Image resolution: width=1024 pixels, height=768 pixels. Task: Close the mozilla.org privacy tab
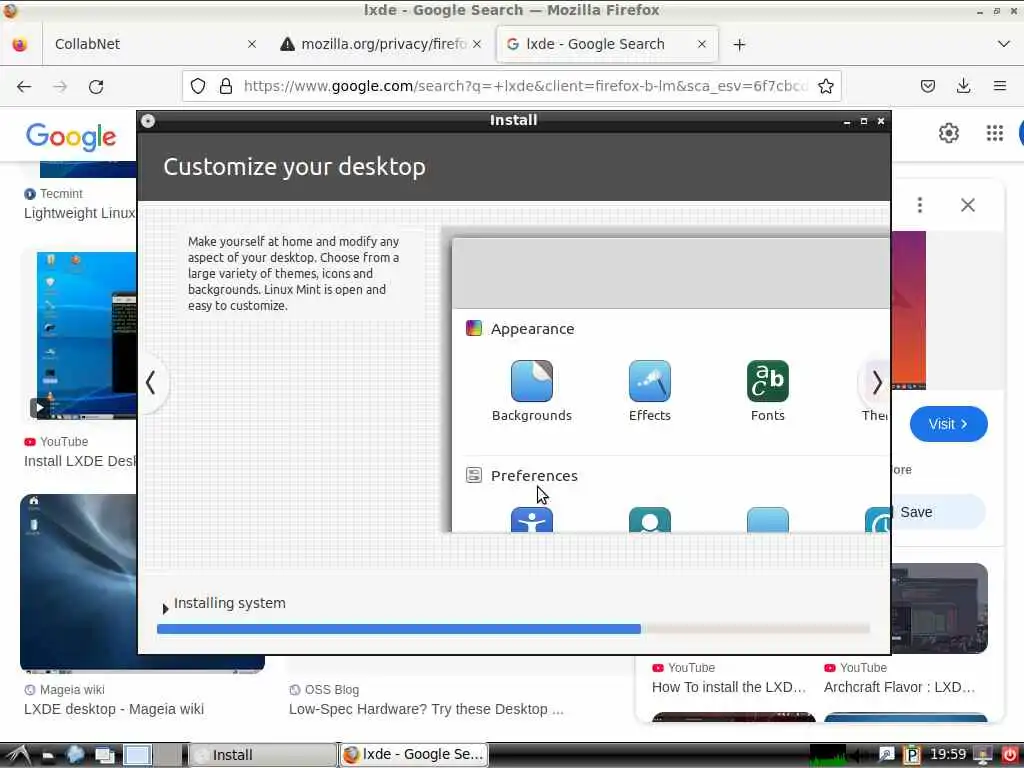(477, 44)
